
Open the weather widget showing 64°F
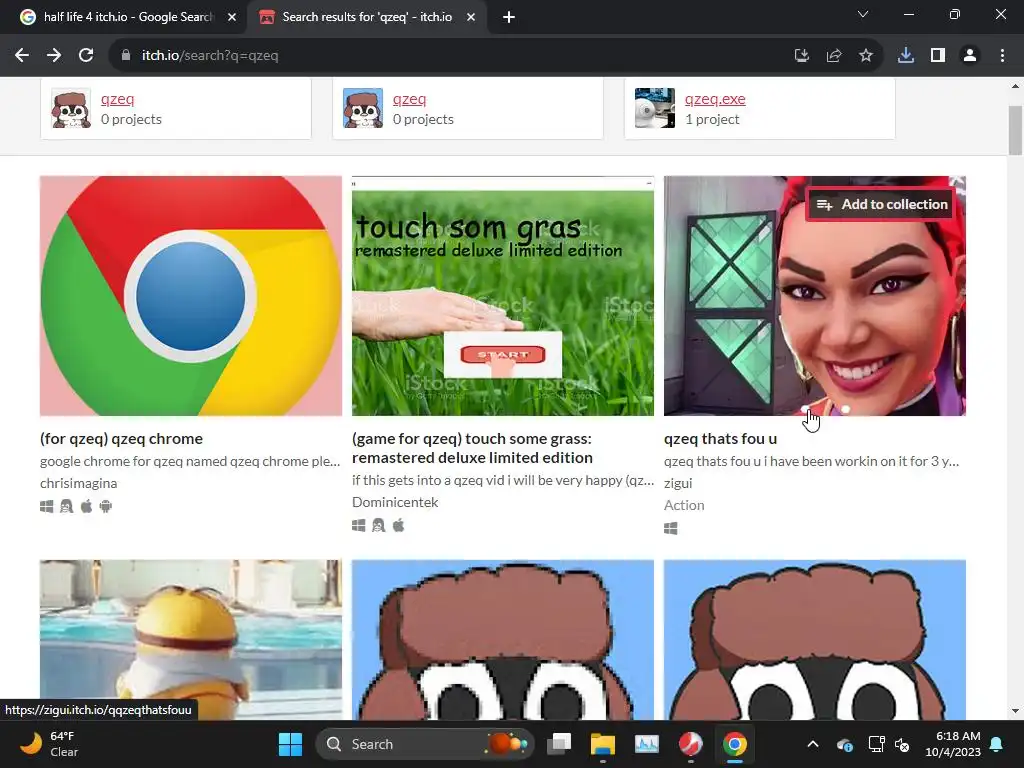tap(49, 744)
